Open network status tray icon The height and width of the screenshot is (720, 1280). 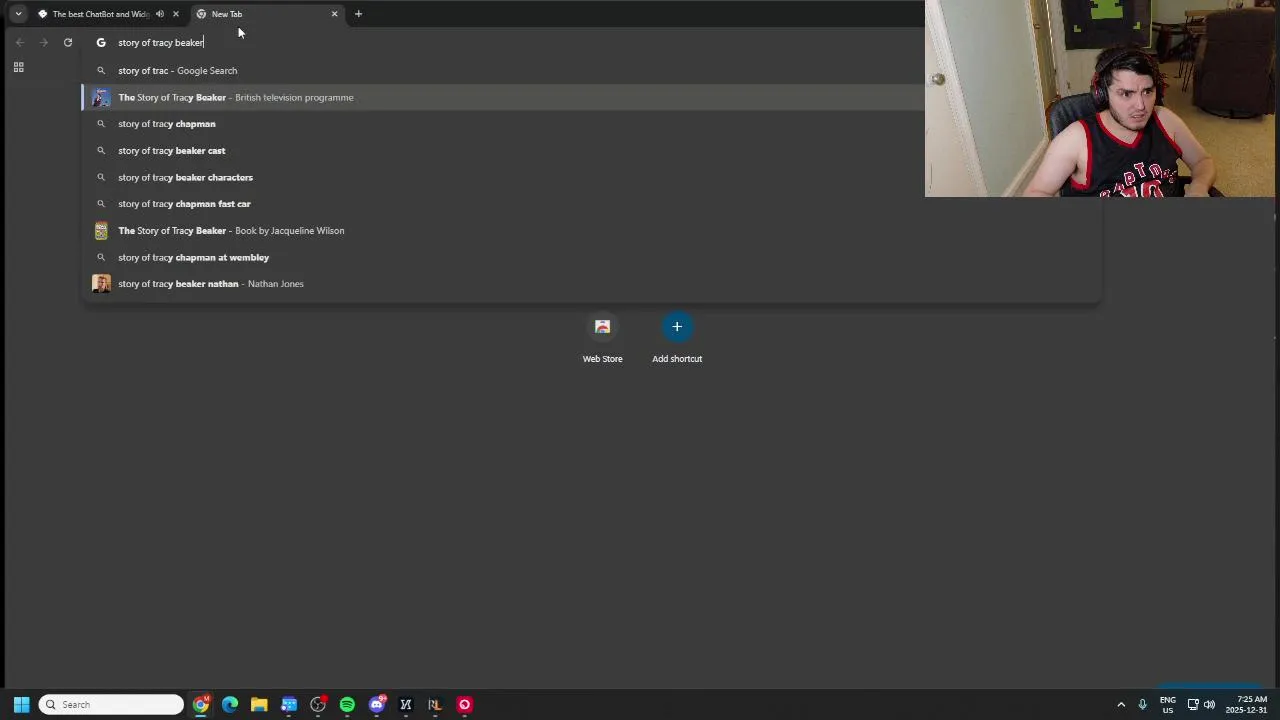pyautogui.click(x=1193, y=705)
